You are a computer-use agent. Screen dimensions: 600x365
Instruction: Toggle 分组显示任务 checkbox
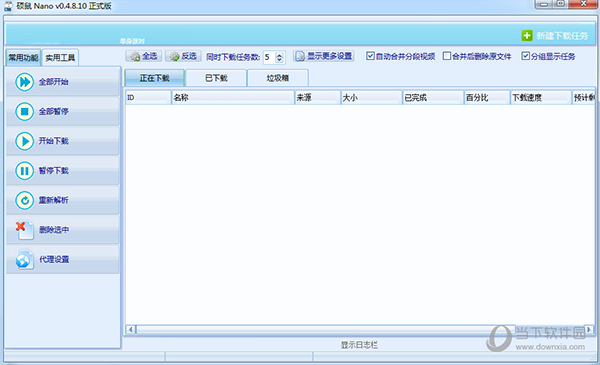tap(525, 56)
